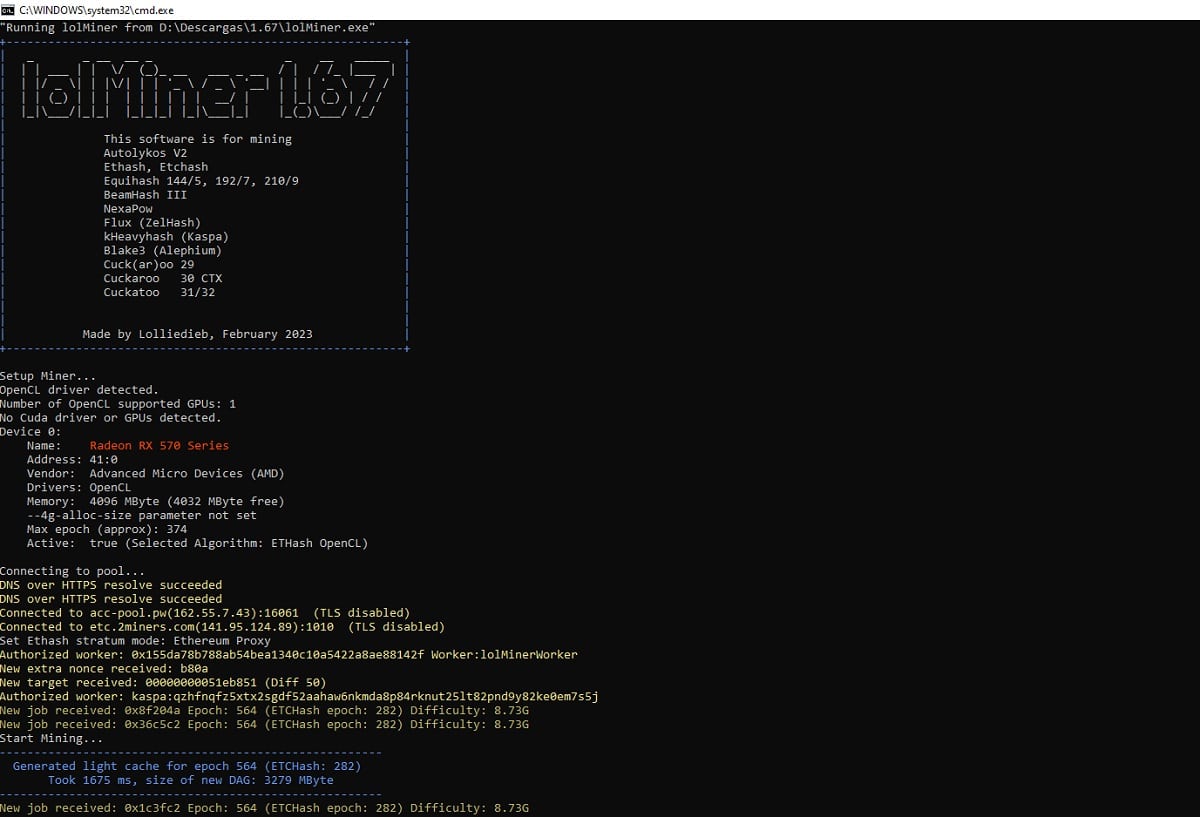
Task: Click 'Memory: 4096 MByte (4032 MByte free)' line
Action: tap(156, 502)
